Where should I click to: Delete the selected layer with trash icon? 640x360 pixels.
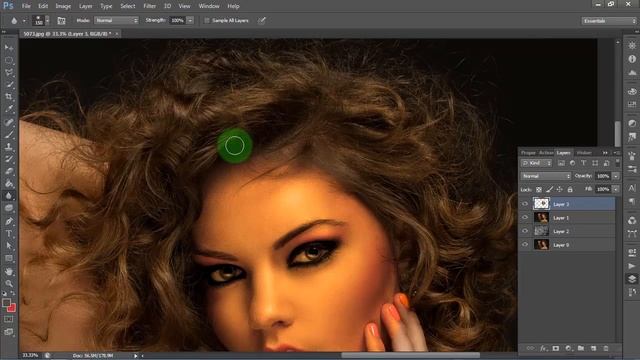point(606,348)
